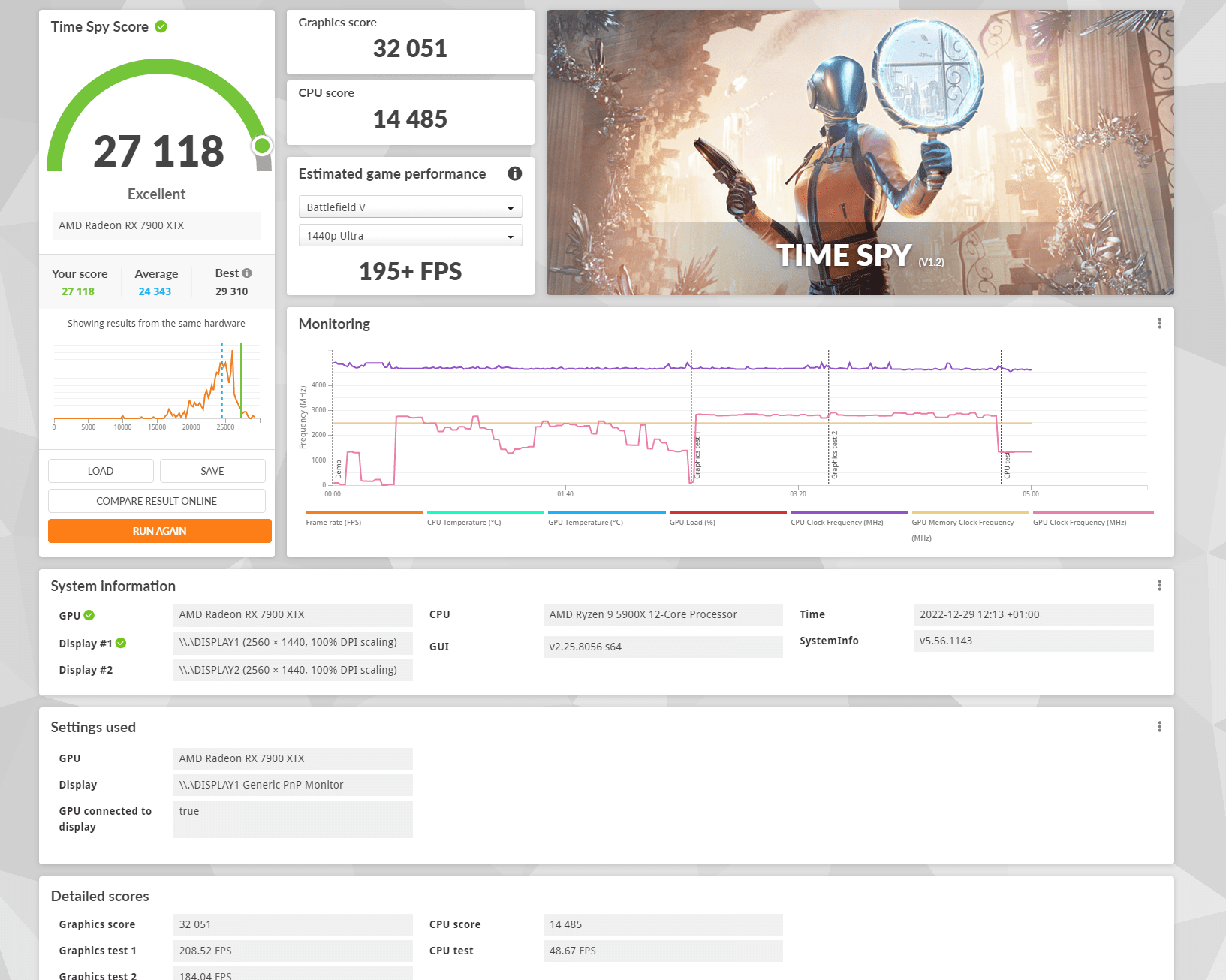Viewport: 1226px width, 980px height.
Task: Click the AMD Ryzen 9 5900X CPU field
Action: click(663, 614)
